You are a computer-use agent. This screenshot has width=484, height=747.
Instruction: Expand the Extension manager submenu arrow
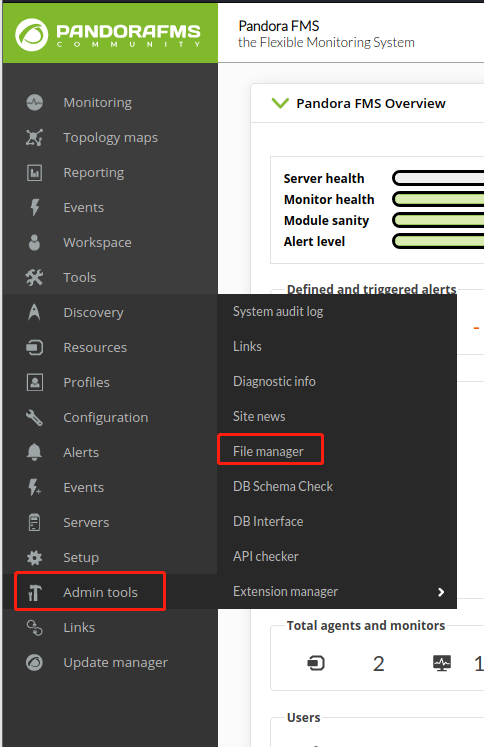tap(441, 592)
